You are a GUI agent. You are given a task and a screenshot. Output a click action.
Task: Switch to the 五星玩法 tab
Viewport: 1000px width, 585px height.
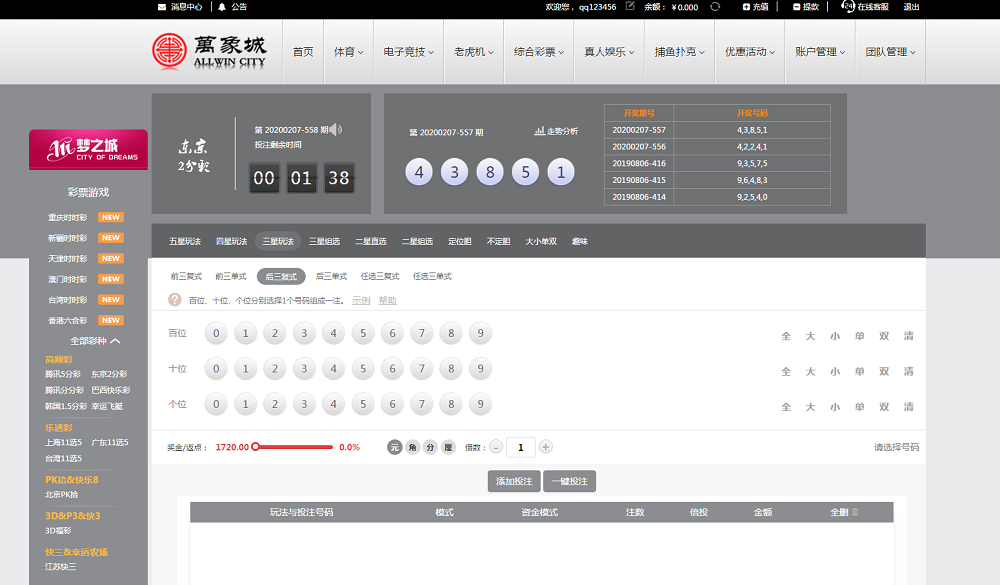185,241
